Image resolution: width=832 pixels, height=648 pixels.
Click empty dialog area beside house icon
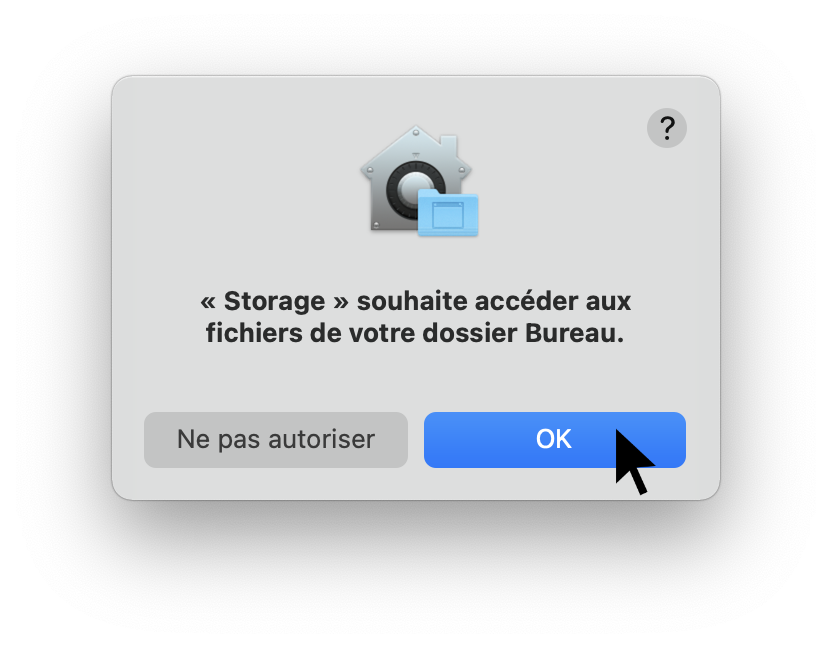tap(239, 180)
